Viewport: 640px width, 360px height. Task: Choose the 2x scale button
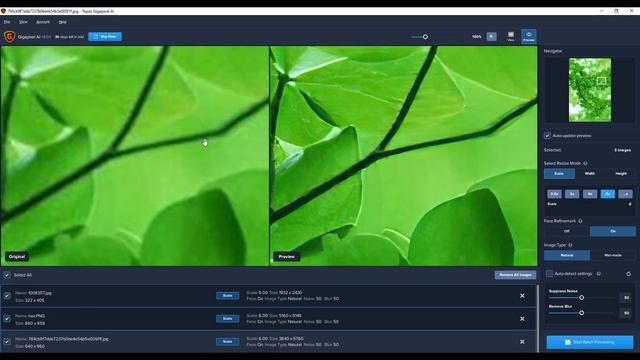point(572,194)
